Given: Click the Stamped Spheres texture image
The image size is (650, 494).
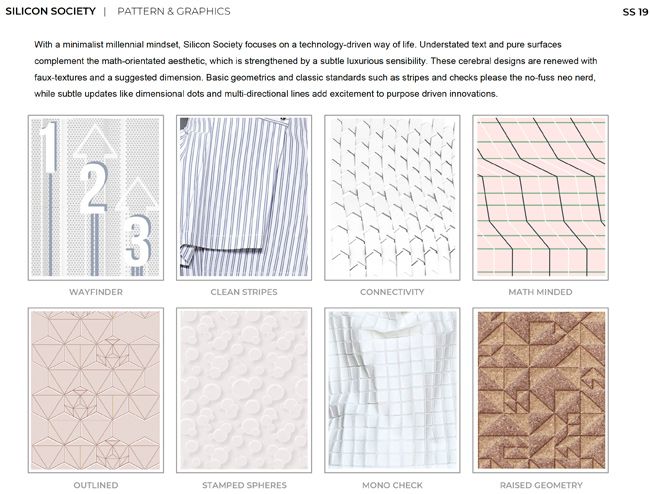Looking at the screenshot, I should click(x=244, y=390).
